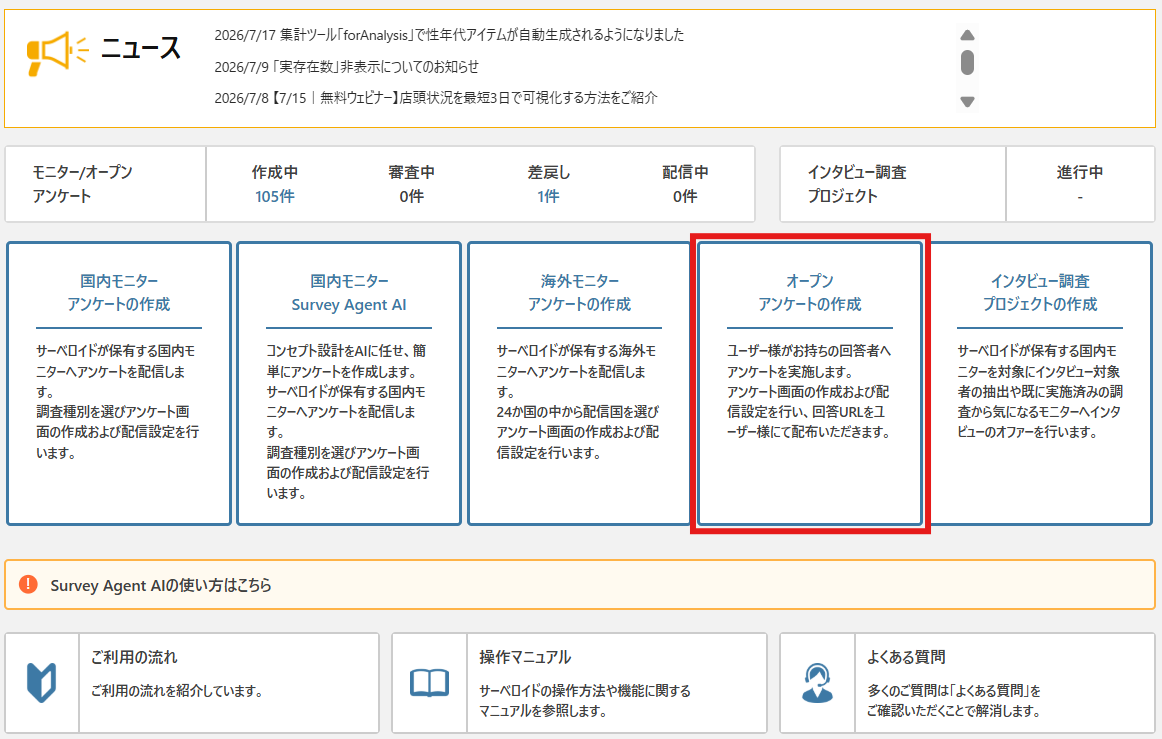1162x739 pixels.
Task: Click the headset support FAQ icon
Action: (x=817, y=683)
